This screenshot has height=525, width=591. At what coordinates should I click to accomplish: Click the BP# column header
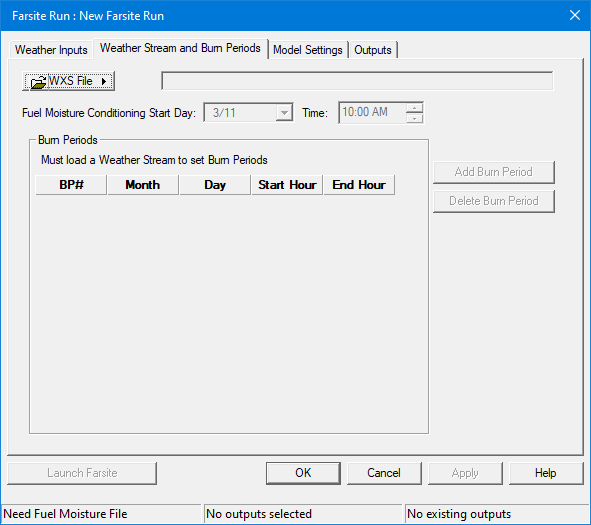point(71,185)
